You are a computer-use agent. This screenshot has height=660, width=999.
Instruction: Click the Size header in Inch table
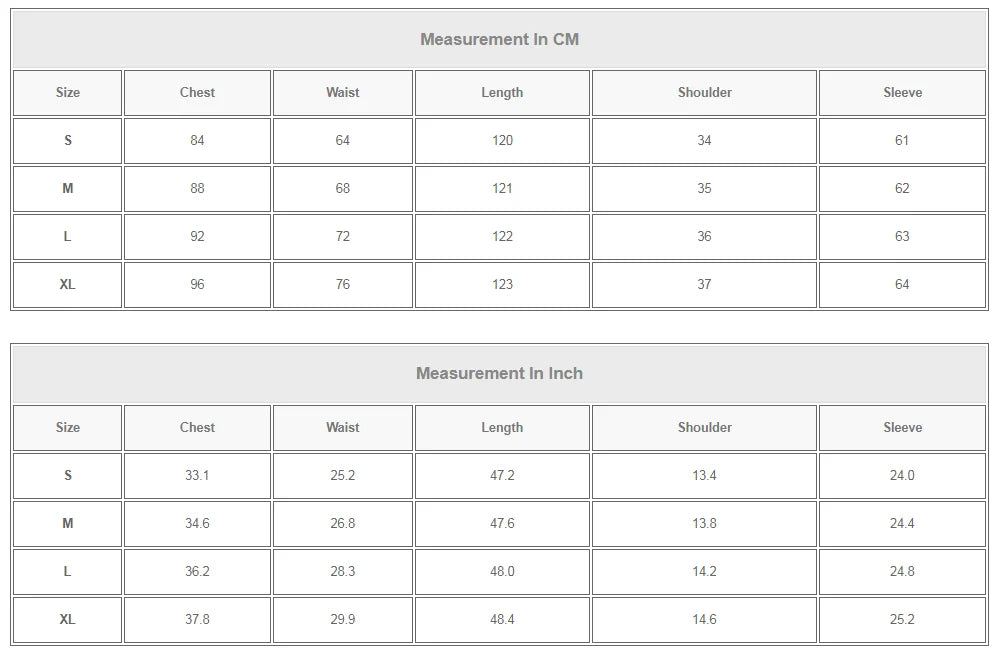pos(67,428)
